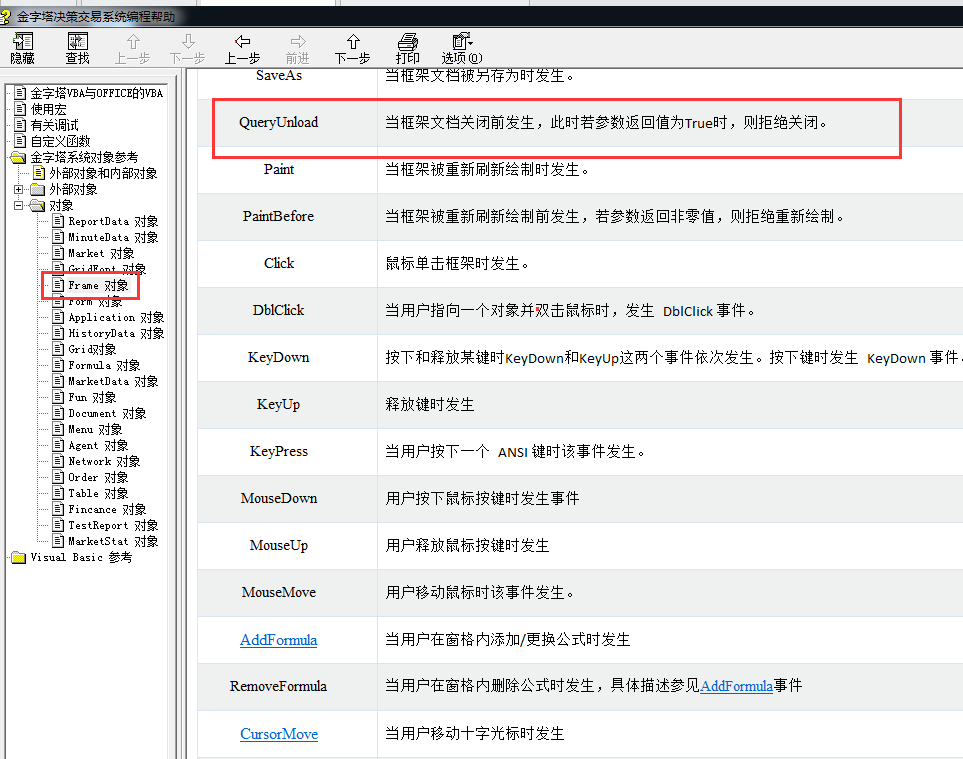Viewport: 963px width, 759px height.
Task: Click the AddFormula link in event column
Action: (x=279, y=639)
